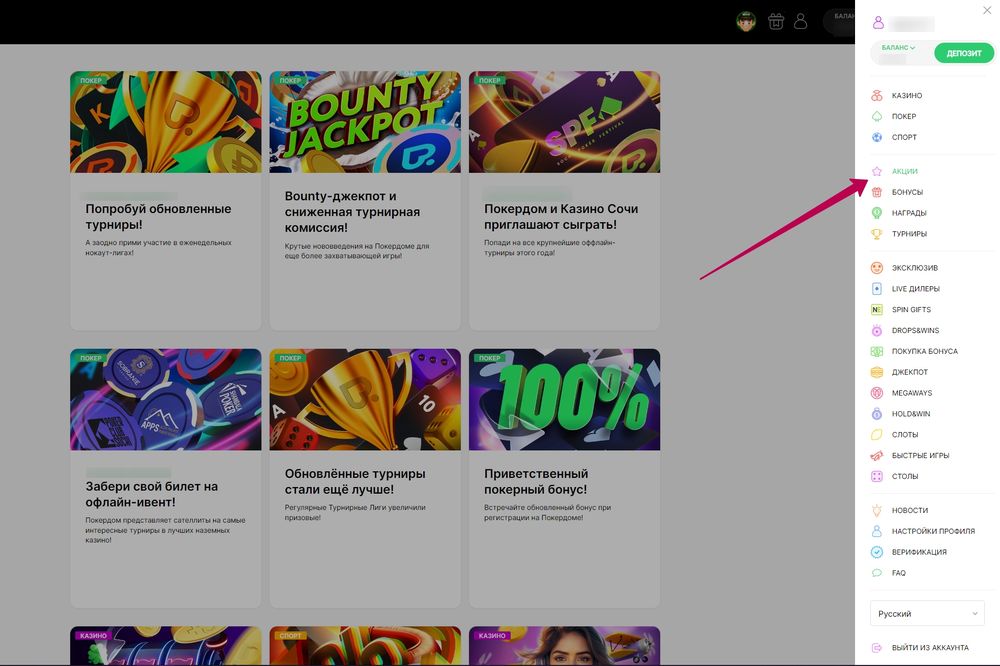Open the Бонусы menu item
The width and height of the screenshot is (1000, 666).
(x=907, y=192)
